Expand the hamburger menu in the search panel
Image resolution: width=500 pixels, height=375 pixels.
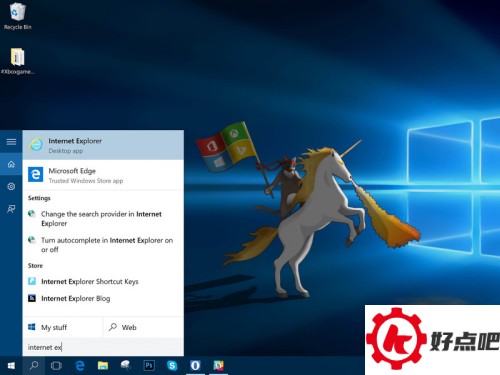pyautogui.click(x=11, y=142)
